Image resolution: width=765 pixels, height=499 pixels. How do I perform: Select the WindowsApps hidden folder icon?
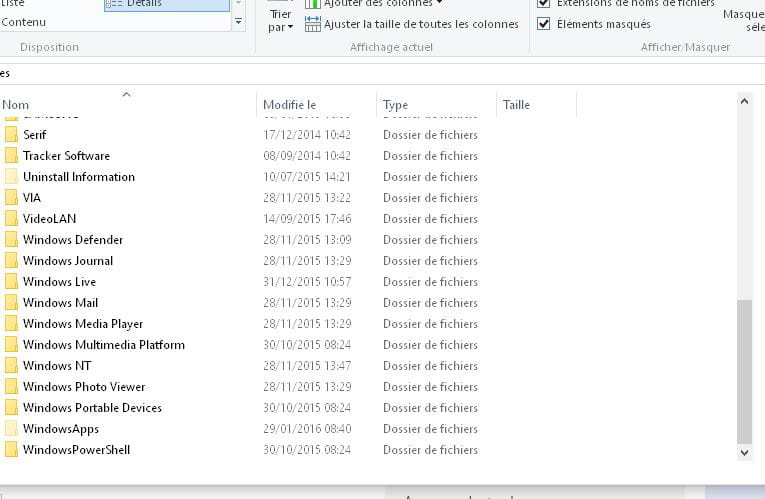tap(11, 429)
